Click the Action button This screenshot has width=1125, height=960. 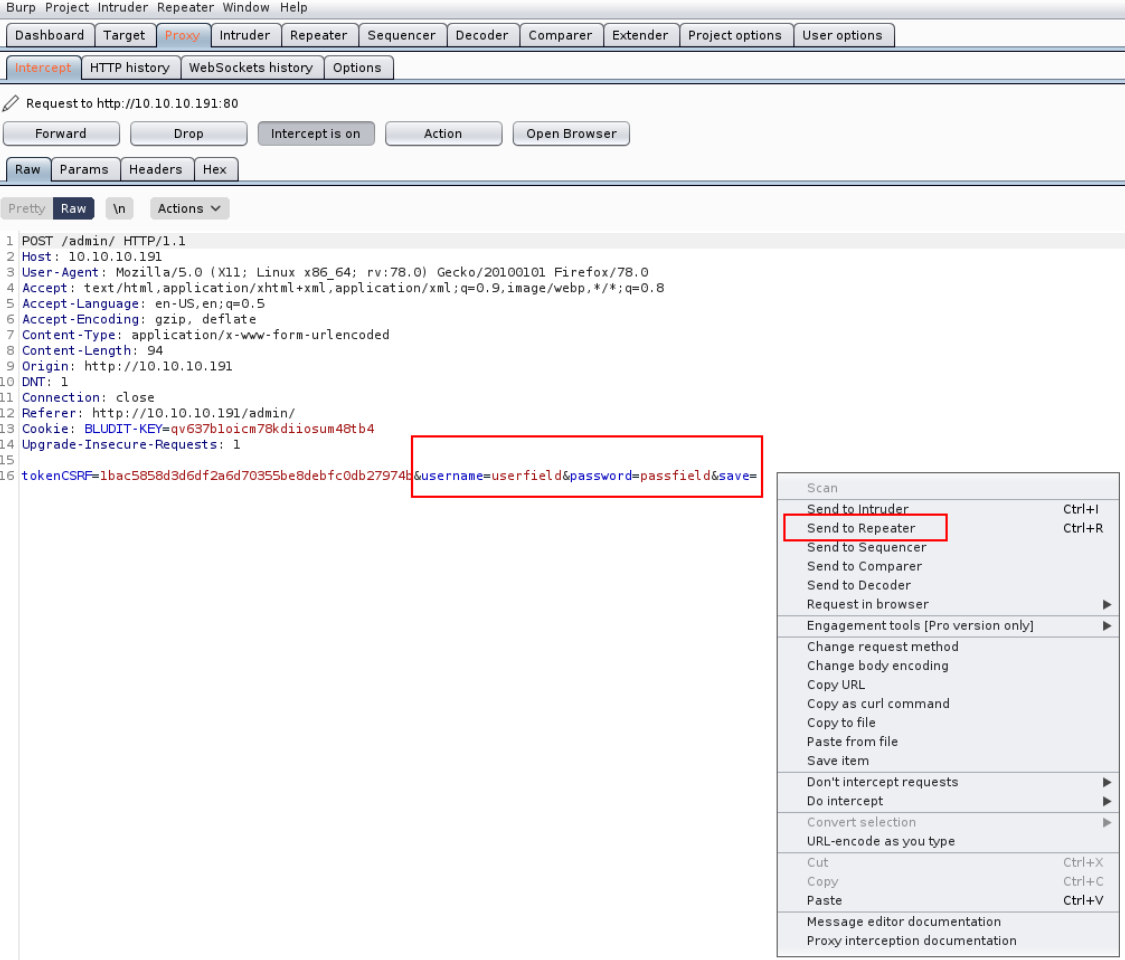coord(443,133)
